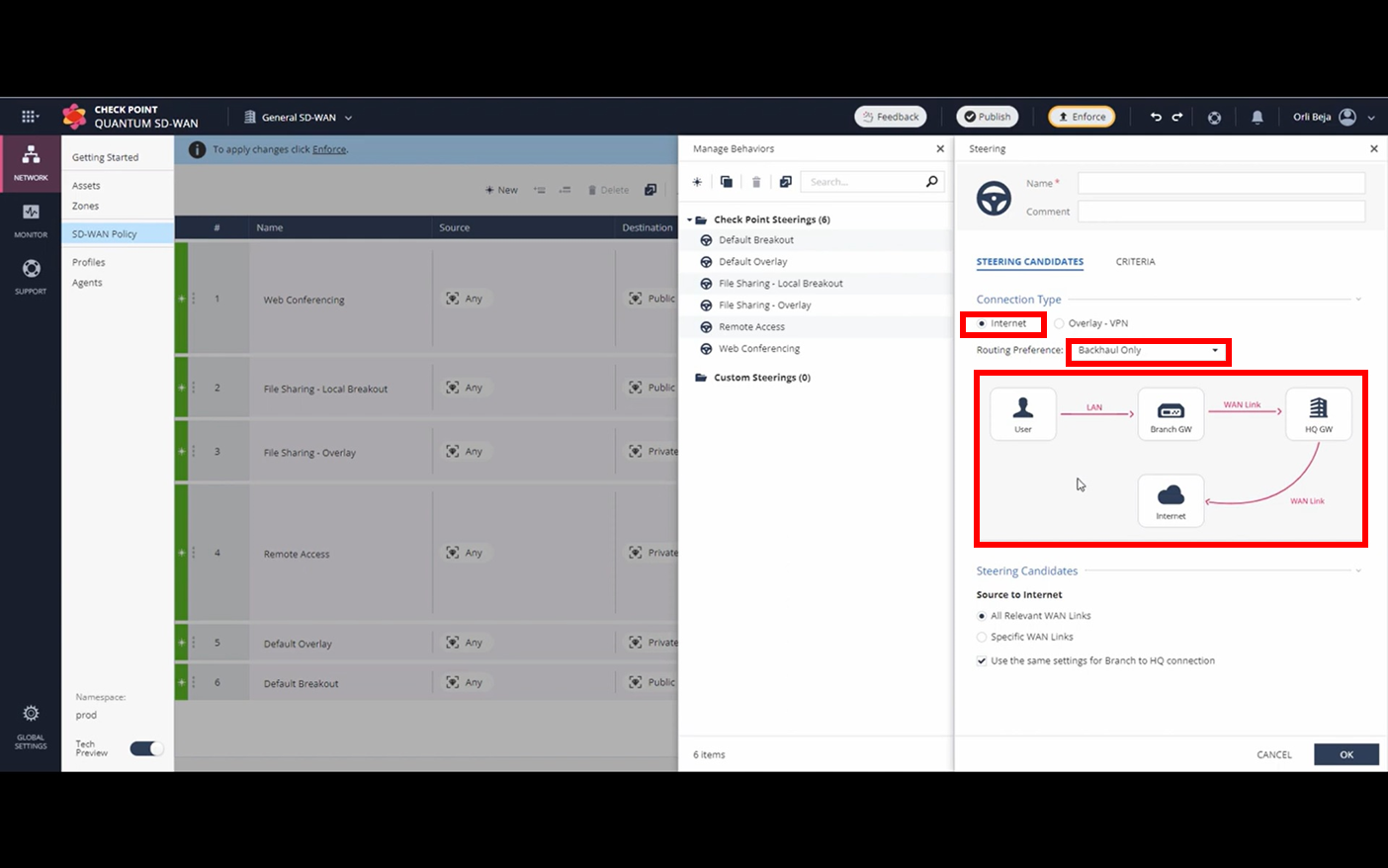This screenshot has height=868, width=1388.
Task: Select the Overlay - VPN radio button
Action: [1059, 323]
